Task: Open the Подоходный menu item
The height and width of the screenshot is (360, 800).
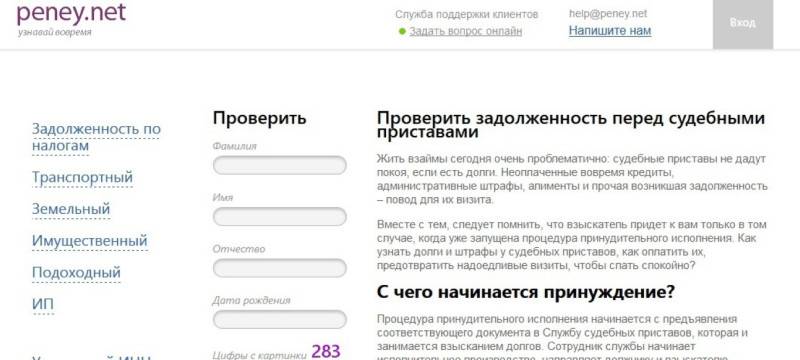Action: click(x=77, y=273)
